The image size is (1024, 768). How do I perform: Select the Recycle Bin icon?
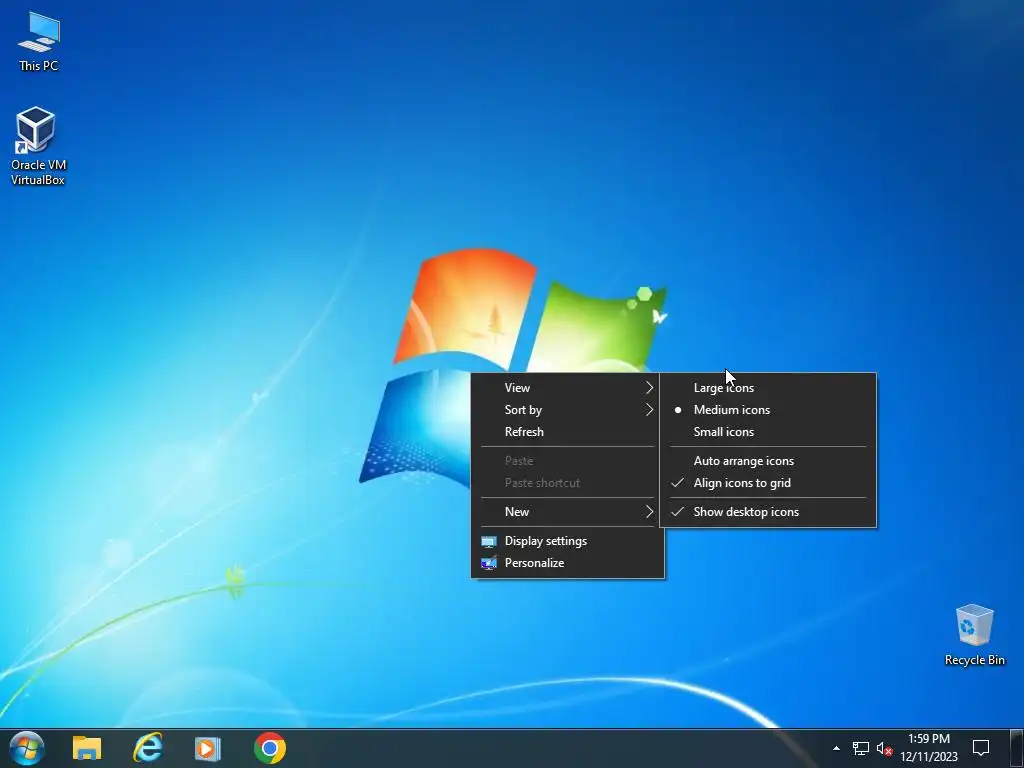click(x=974, y=635)
